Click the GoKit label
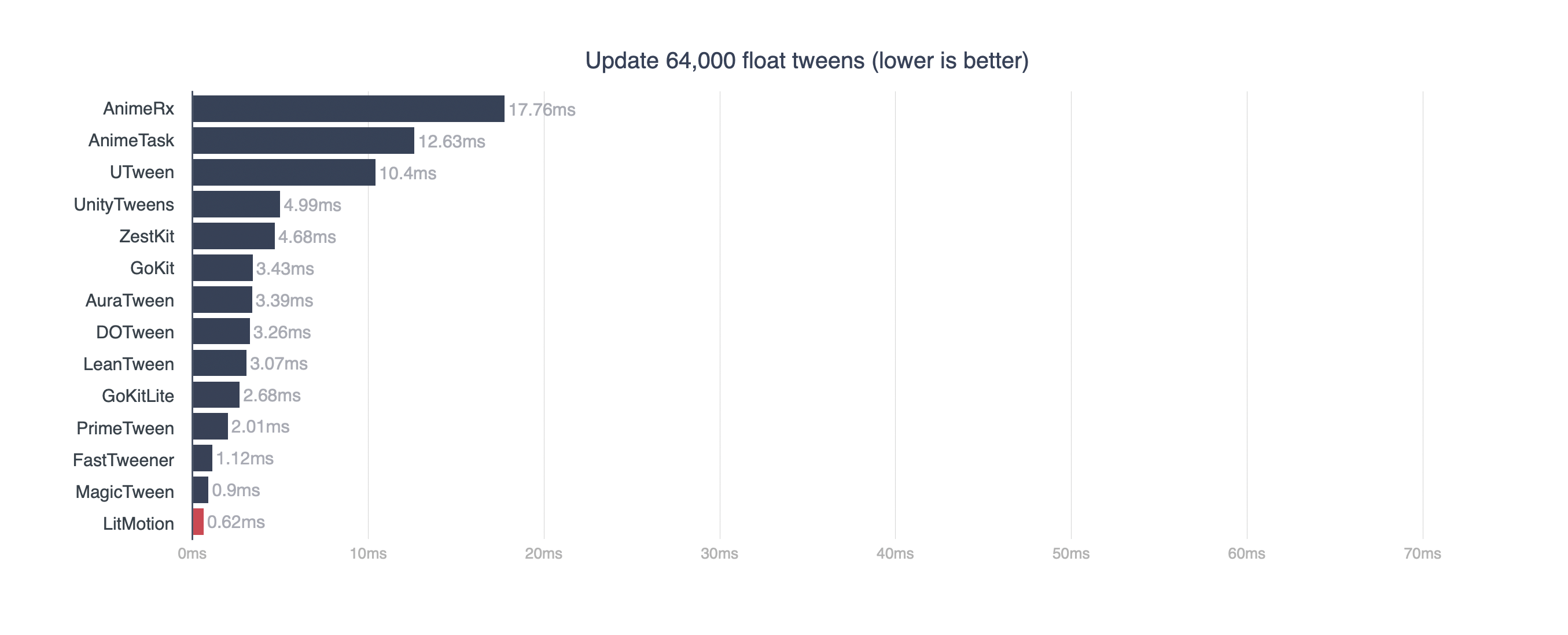1568x635 pixels. click(152, 268)
